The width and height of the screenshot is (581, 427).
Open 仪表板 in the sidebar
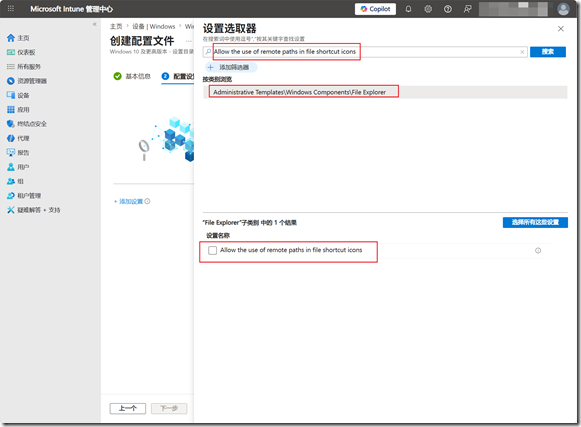pyautogui.click(x=21, y=52)
